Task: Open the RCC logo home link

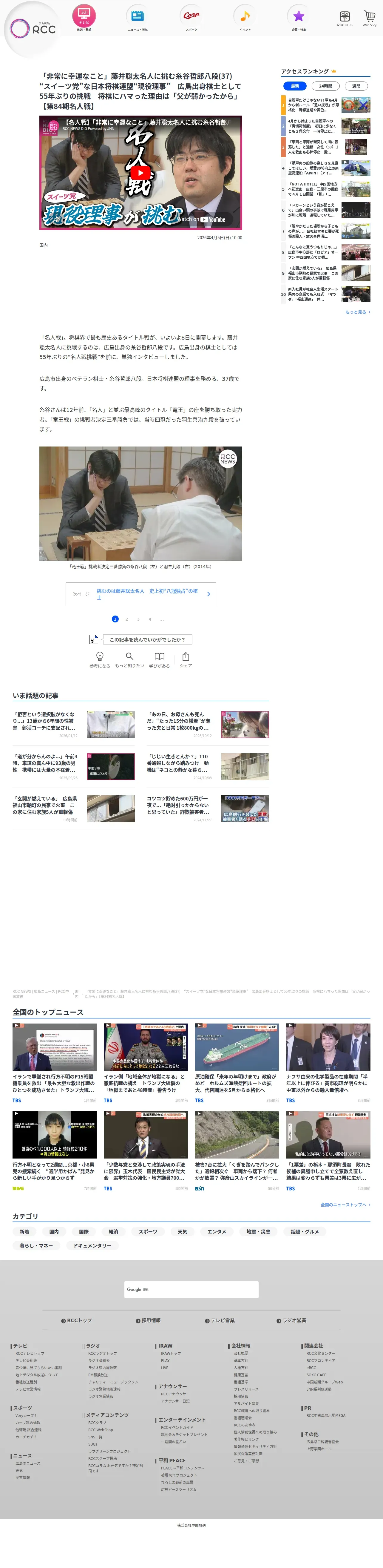Action: coord(33,28)
